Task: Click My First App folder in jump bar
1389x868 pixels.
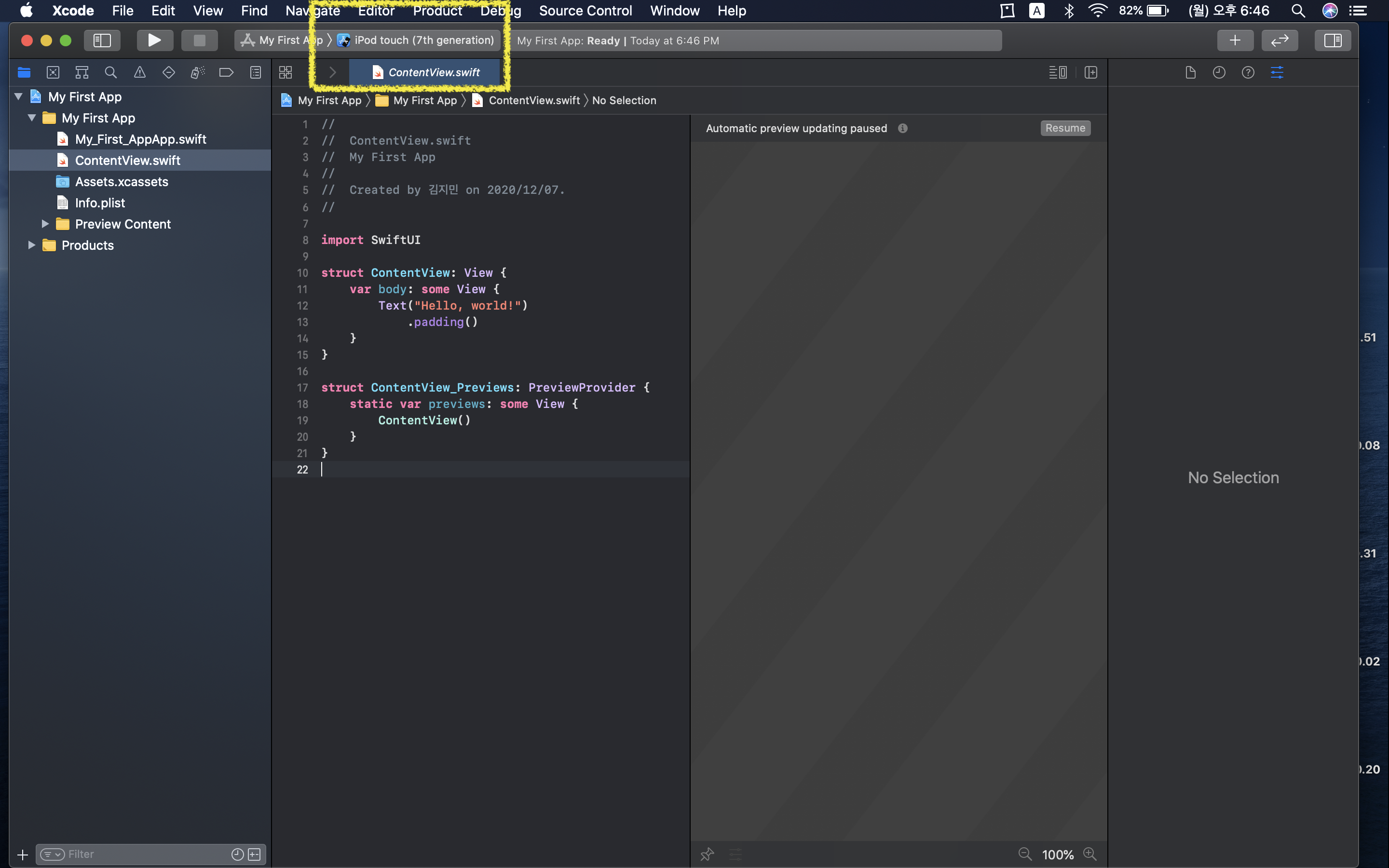Action: [x=416, y=100]
